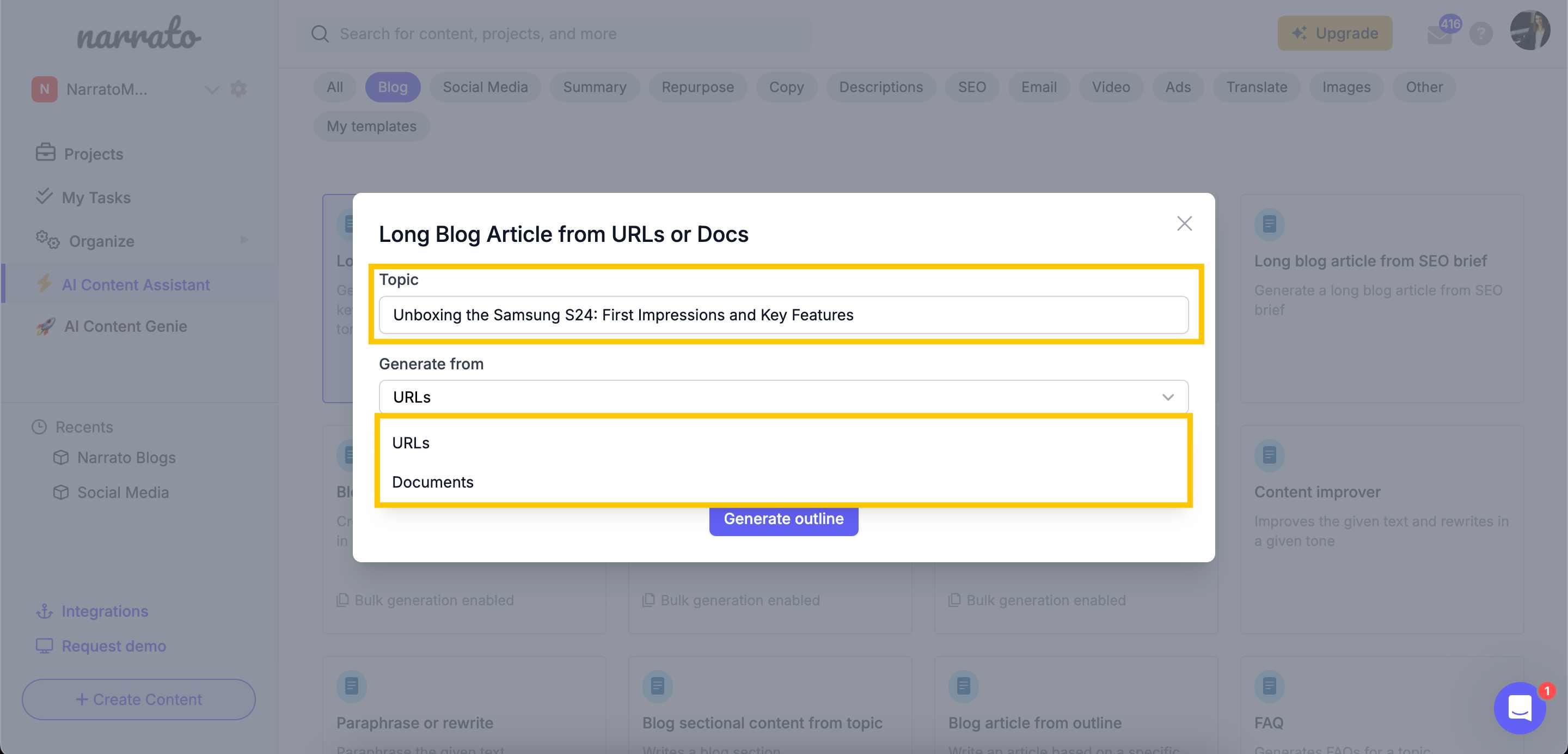Select the All category tab
The width and height of the screenshot is (1568, 754).
point(334,87)
